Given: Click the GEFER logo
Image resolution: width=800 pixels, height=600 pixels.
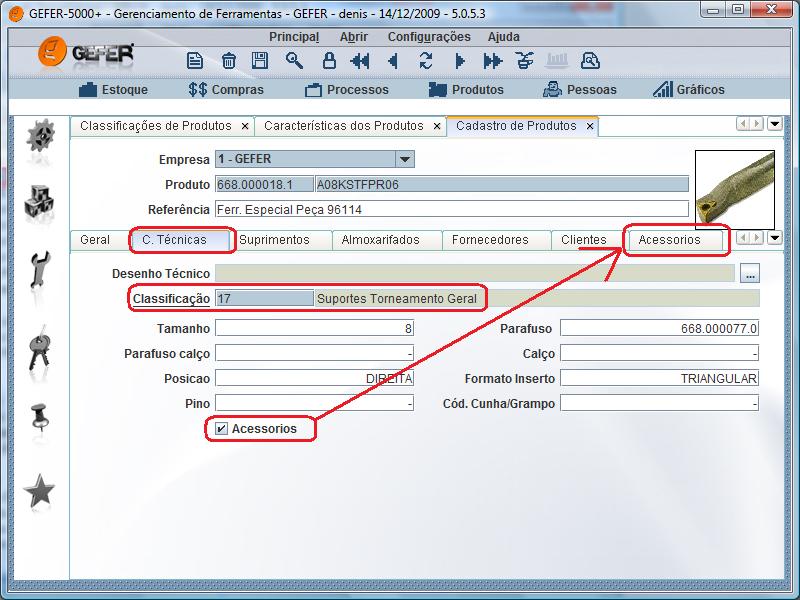Looking at the screenshot, I should click(86, 53).
